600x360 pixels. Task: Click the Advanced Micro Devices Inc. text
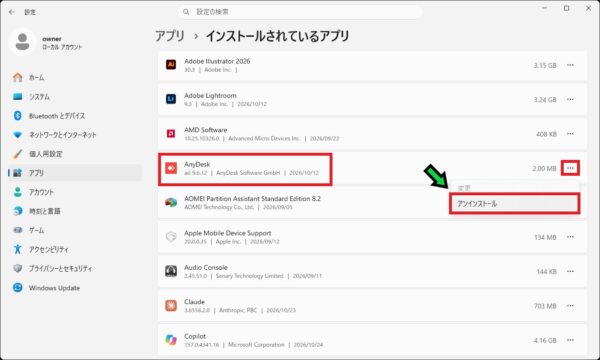264,138
